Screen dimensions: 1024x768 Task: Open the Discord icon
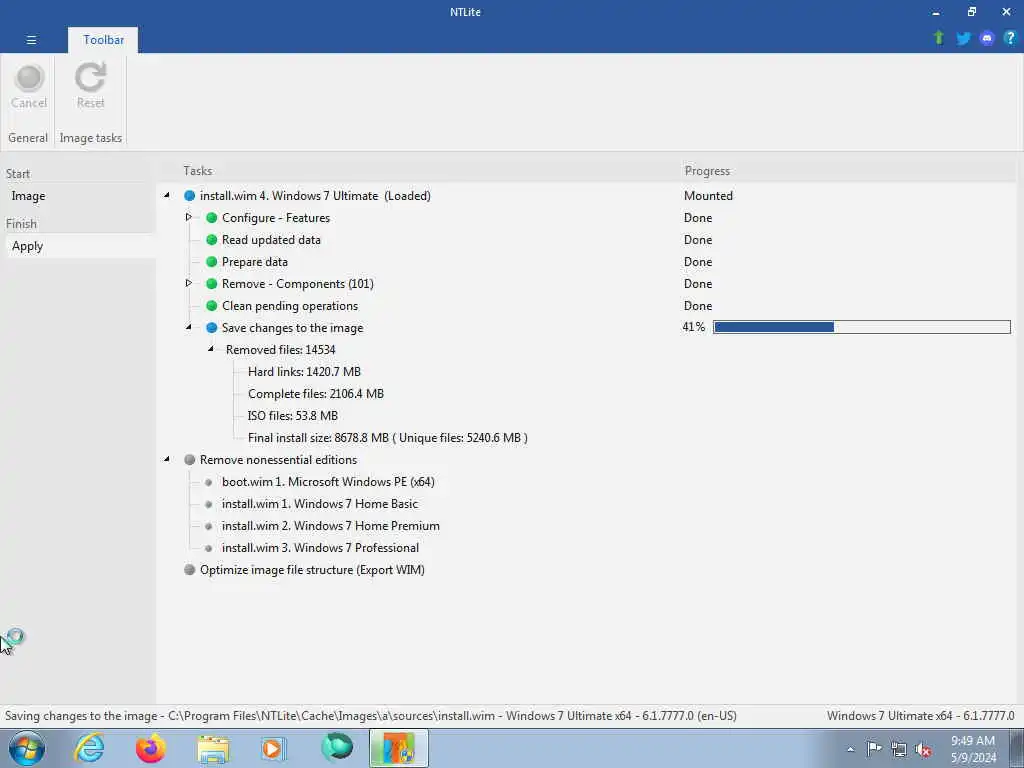click(987, 38)
